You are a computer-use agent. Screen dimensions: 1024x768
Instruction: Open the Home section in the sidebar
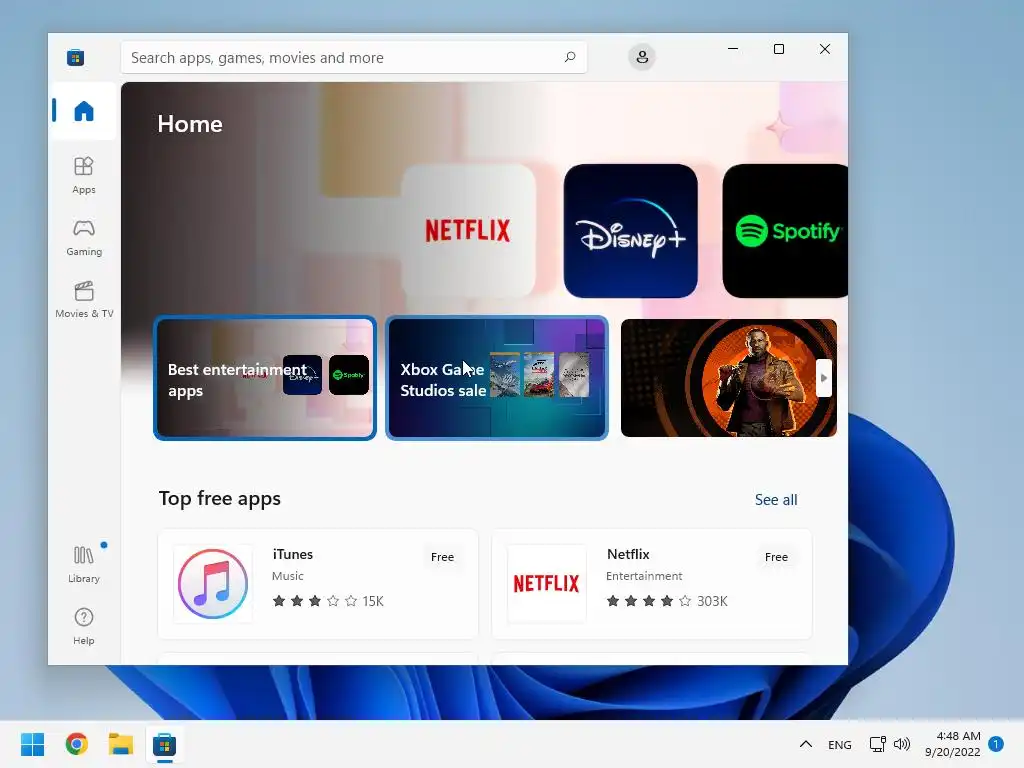point(84,111)
